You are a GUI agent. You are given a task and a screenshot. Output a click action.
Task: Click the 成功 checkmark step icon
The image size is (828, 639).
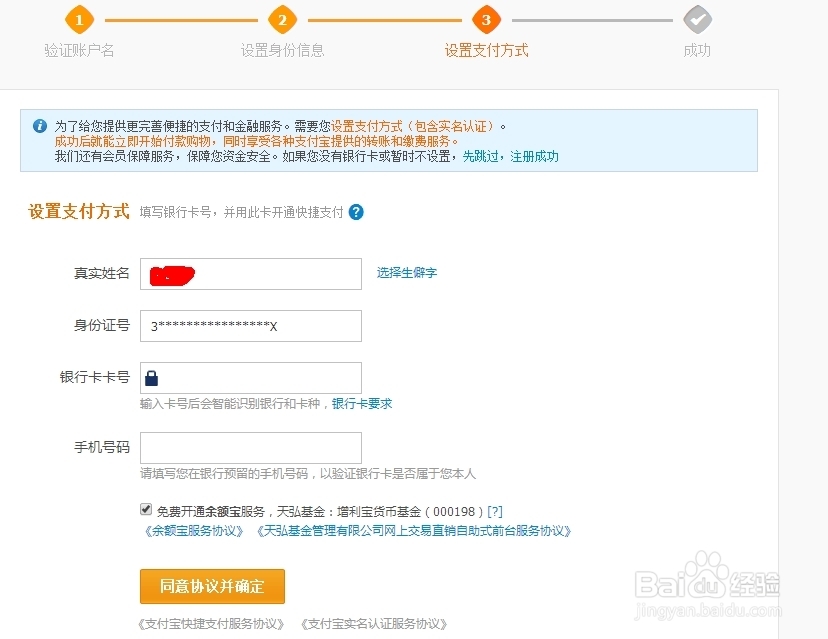(697, 20)
